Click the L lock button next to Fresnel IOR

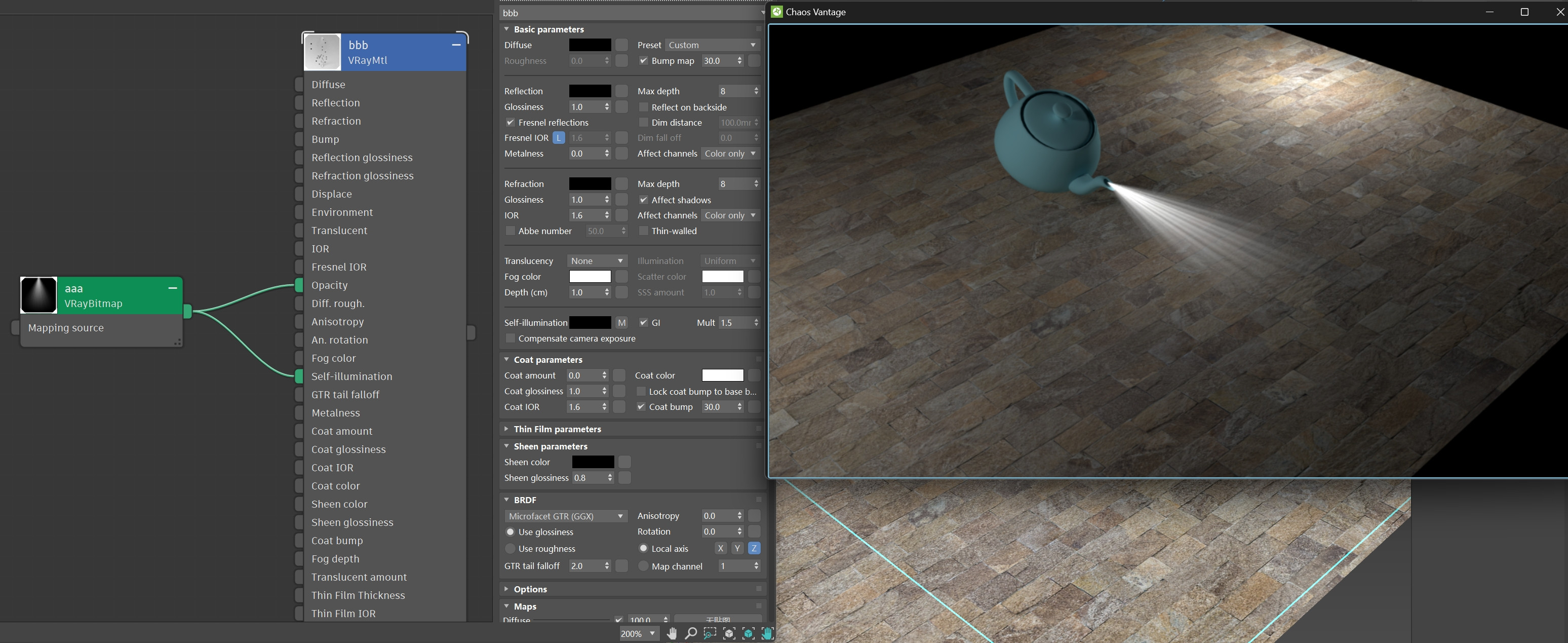coord(558,138)
